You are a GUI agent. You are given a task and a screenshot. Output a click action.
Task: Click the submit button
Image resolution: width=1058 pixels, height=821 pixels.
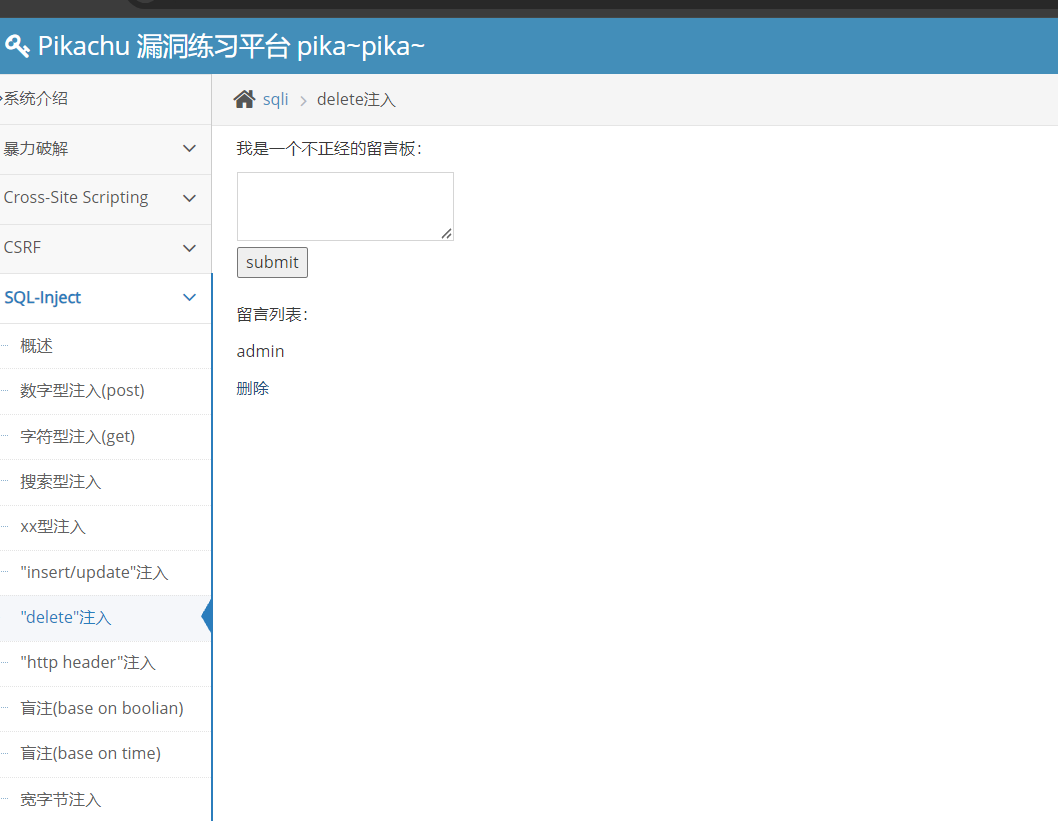click(272, 262)
